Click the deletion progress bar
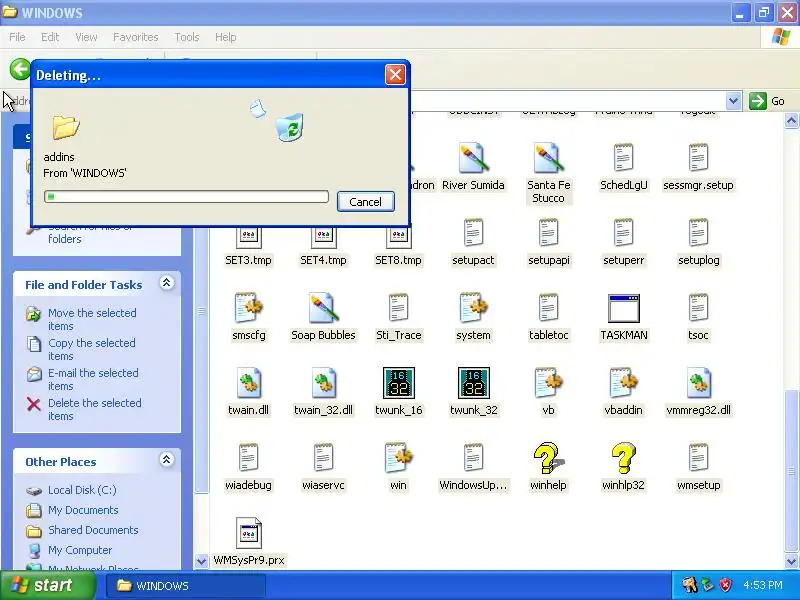This screenshot has height=600, width=800. pos(186,196)
